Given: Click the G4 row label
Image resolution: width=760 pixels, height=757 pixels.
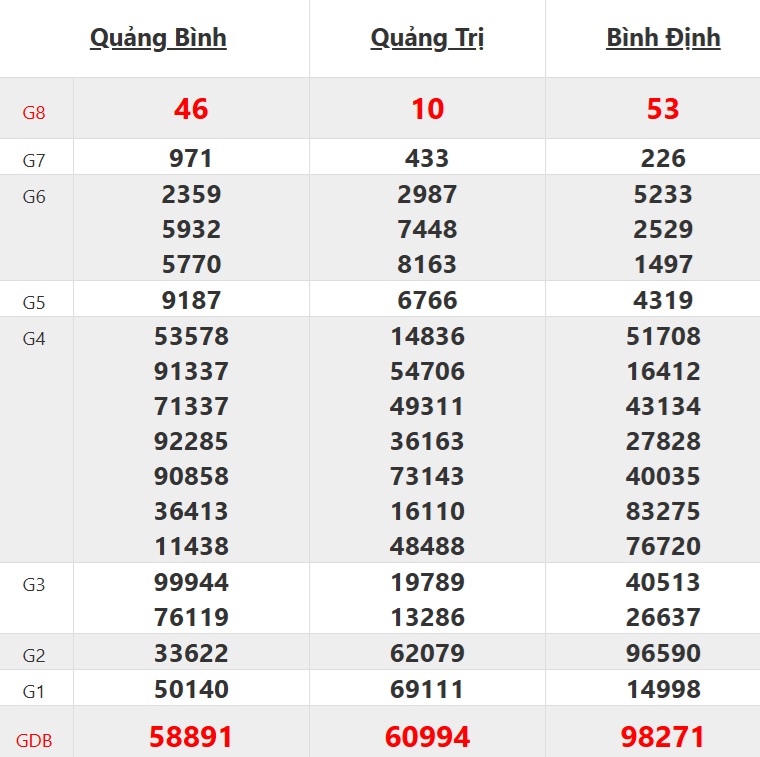Looking at the screenshot, I should click(34, 338).
